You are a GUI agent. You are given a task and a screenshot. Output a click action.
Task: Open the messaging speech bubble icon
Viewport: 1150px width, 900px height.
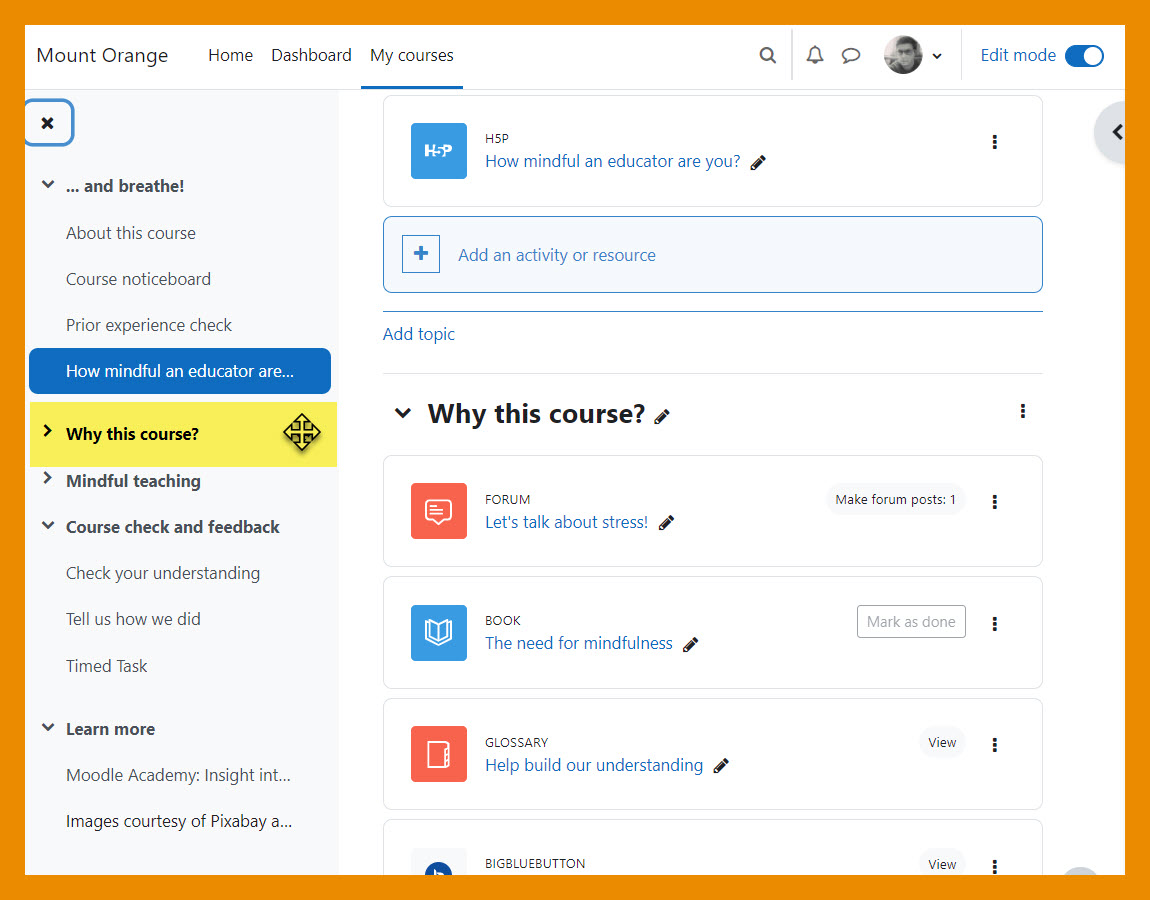point(851,56)
